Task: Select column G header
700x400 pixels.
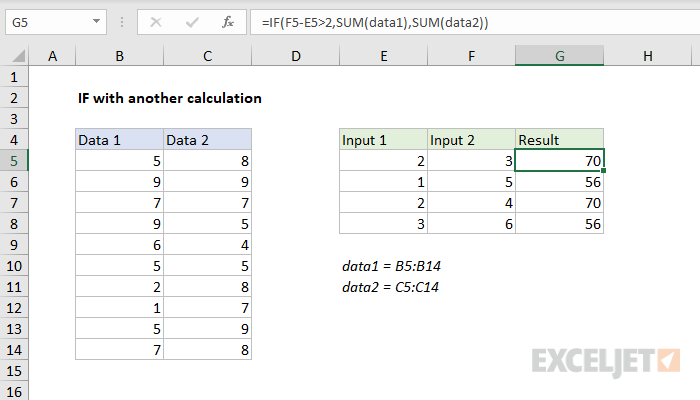Action: click(x=559, y=56)
